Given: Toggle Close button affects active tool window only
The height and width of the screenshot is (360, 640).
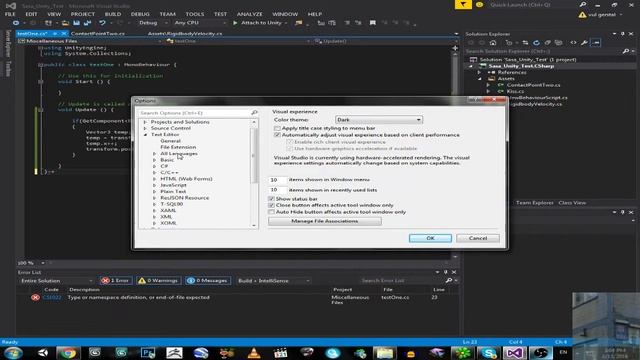Looking at the screenshot, I should [271, 205].
